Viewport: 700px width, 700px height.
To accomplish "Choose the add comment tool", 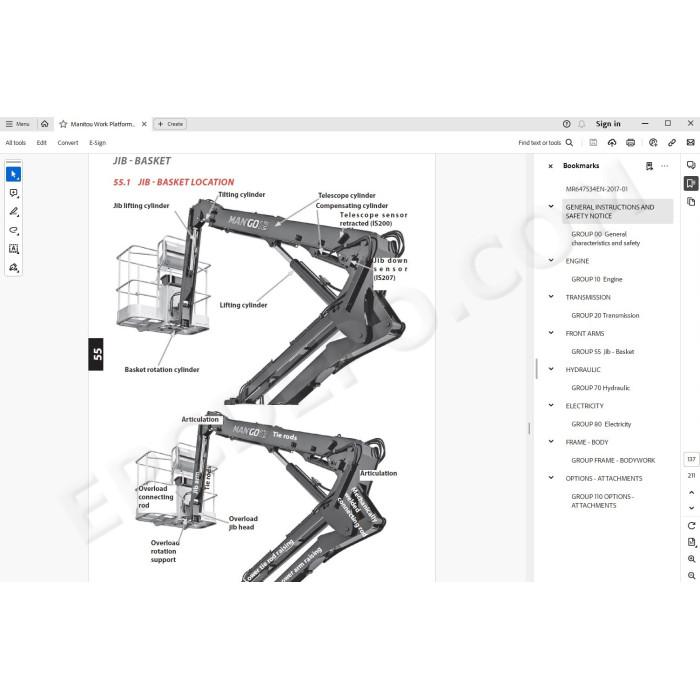I will (x=13, y=193).
